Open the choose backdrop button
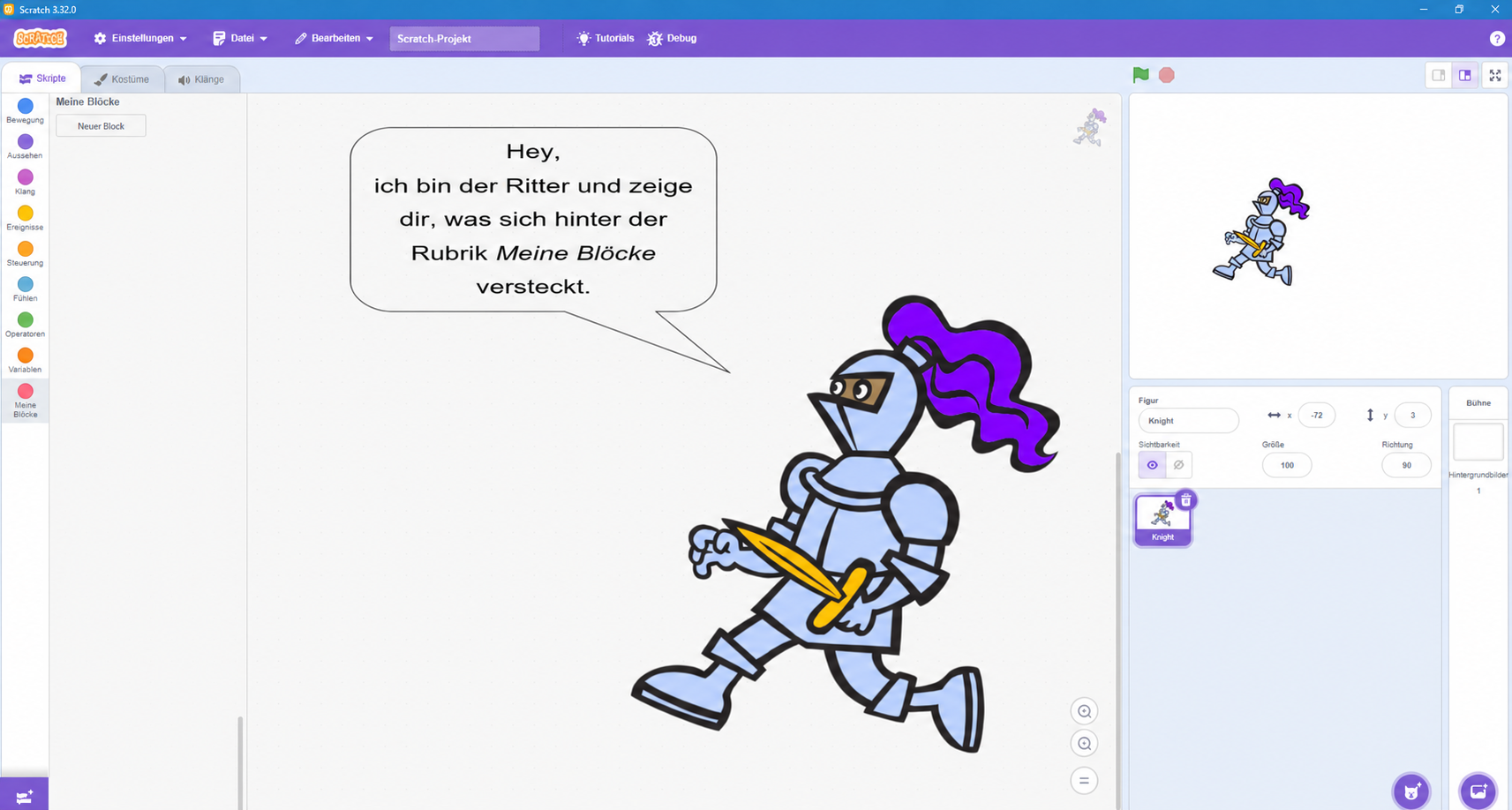Screen dimensions: 1512x810 click(1478, 791)
